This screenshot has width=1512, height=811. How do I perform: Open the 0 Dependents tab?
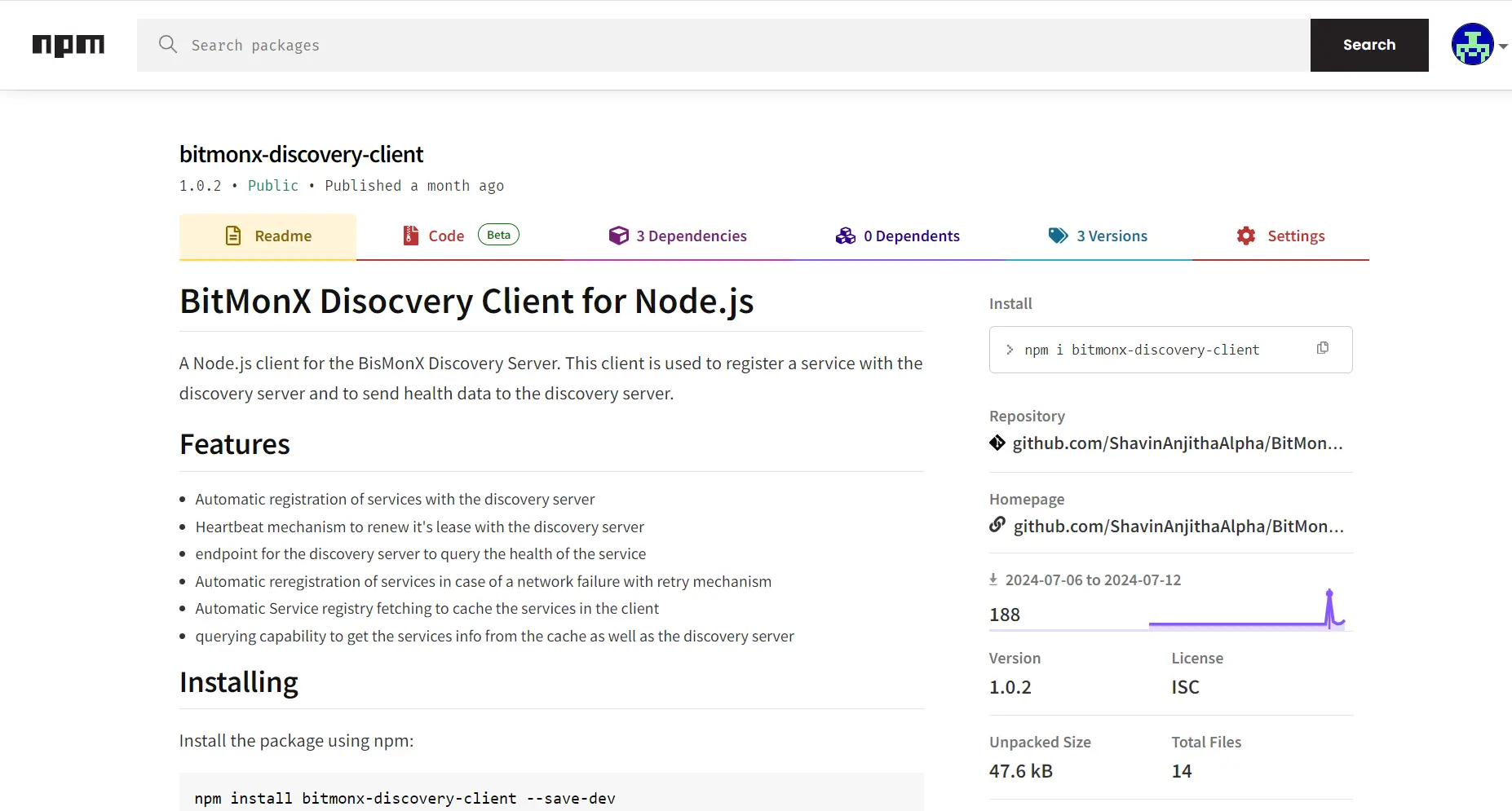tap(897, 236)
